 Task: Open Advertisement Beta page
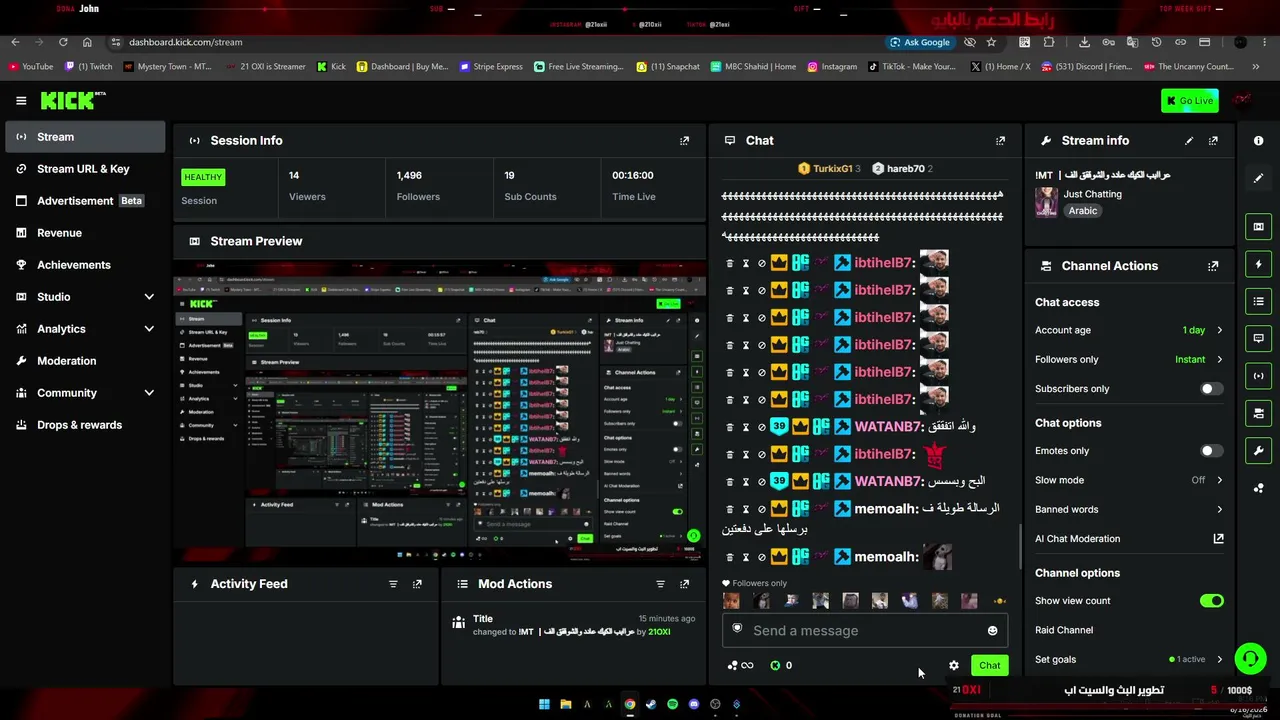85,201
